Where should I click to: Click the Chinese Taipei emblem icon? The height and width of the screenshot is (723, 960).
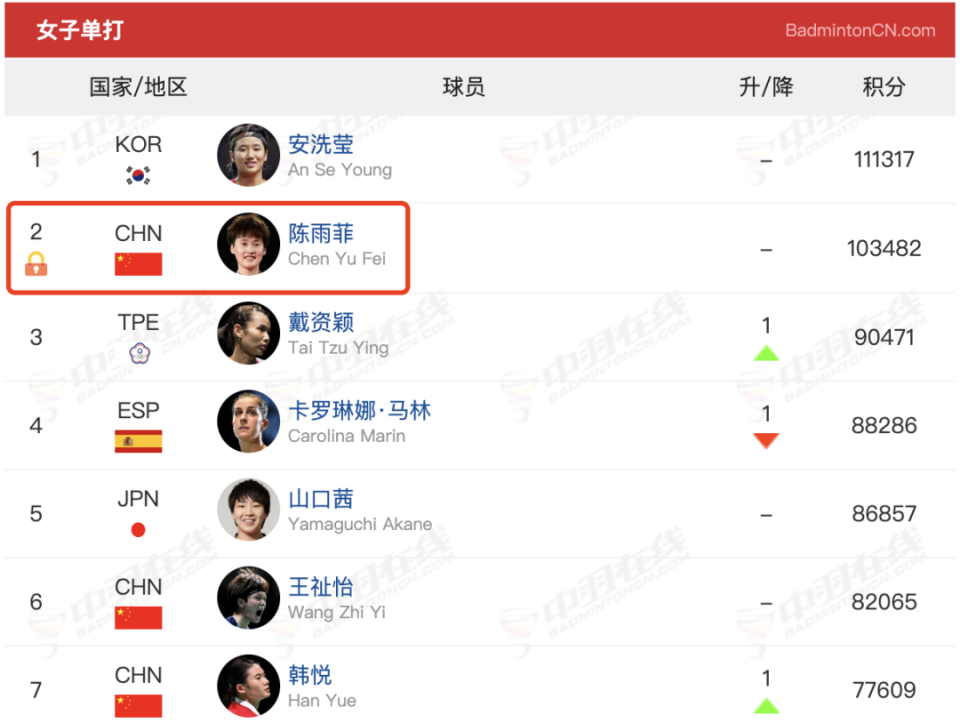[140, 353]
